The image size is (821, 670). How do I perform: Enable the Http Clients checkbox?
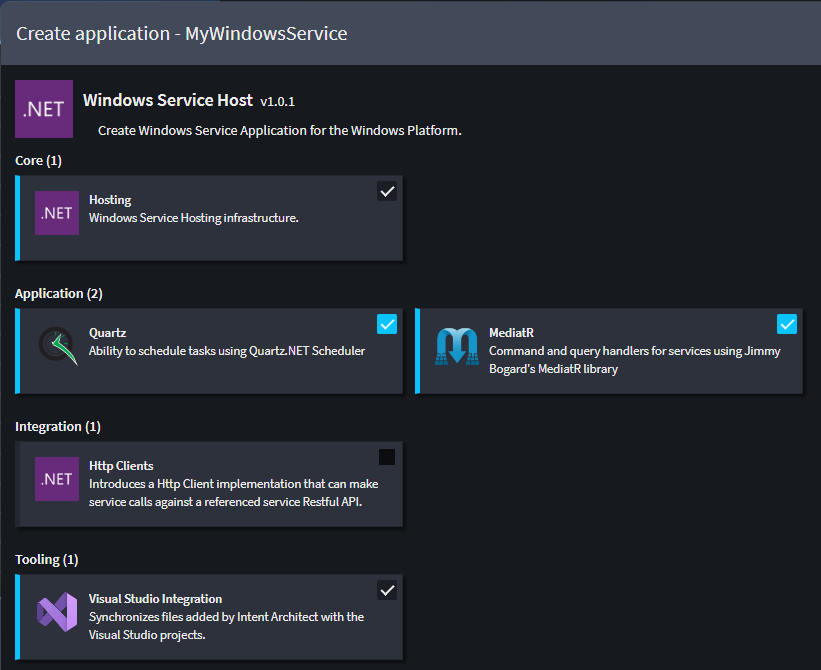387,457
